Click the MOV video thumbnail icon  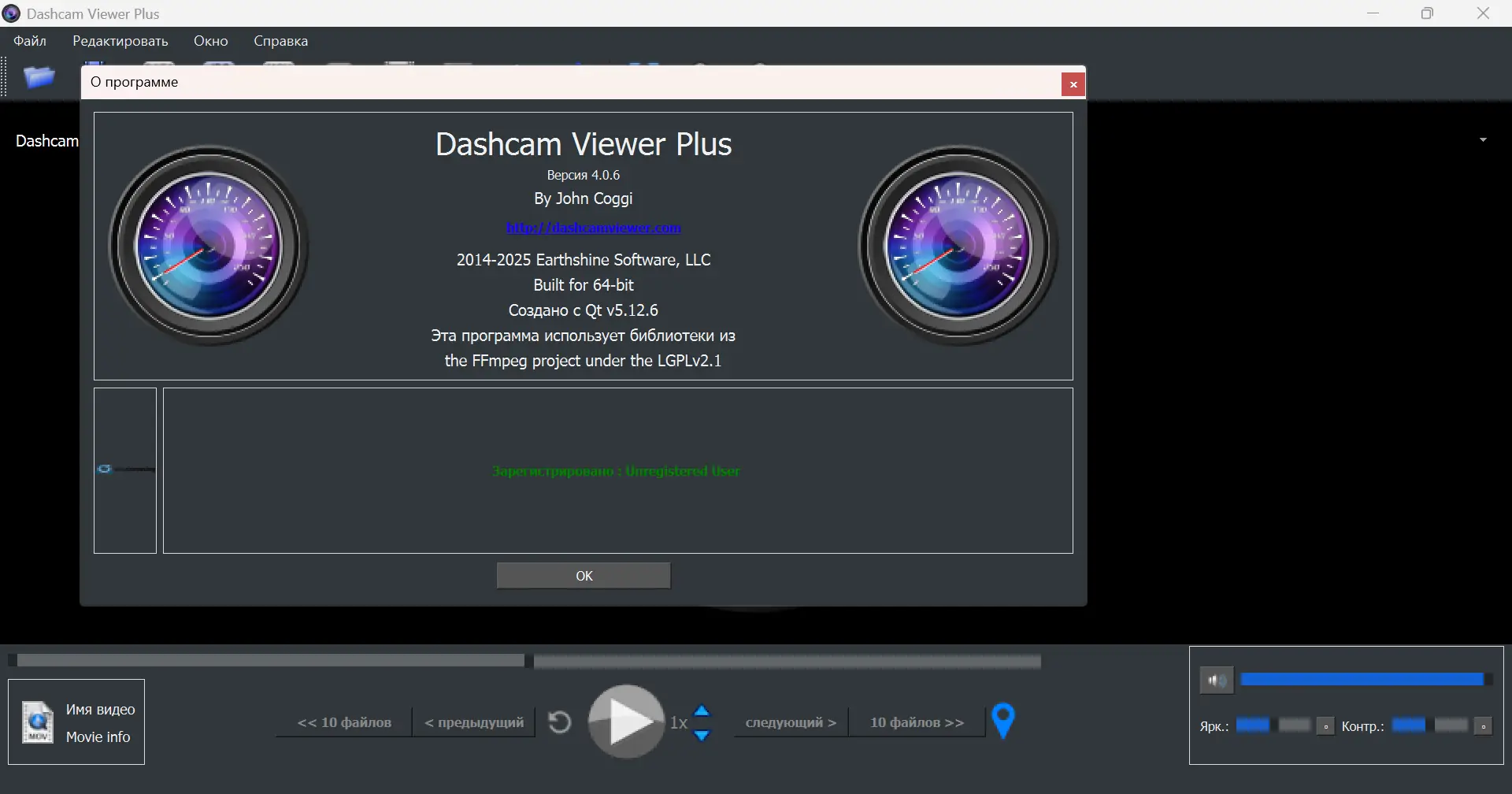36,721
